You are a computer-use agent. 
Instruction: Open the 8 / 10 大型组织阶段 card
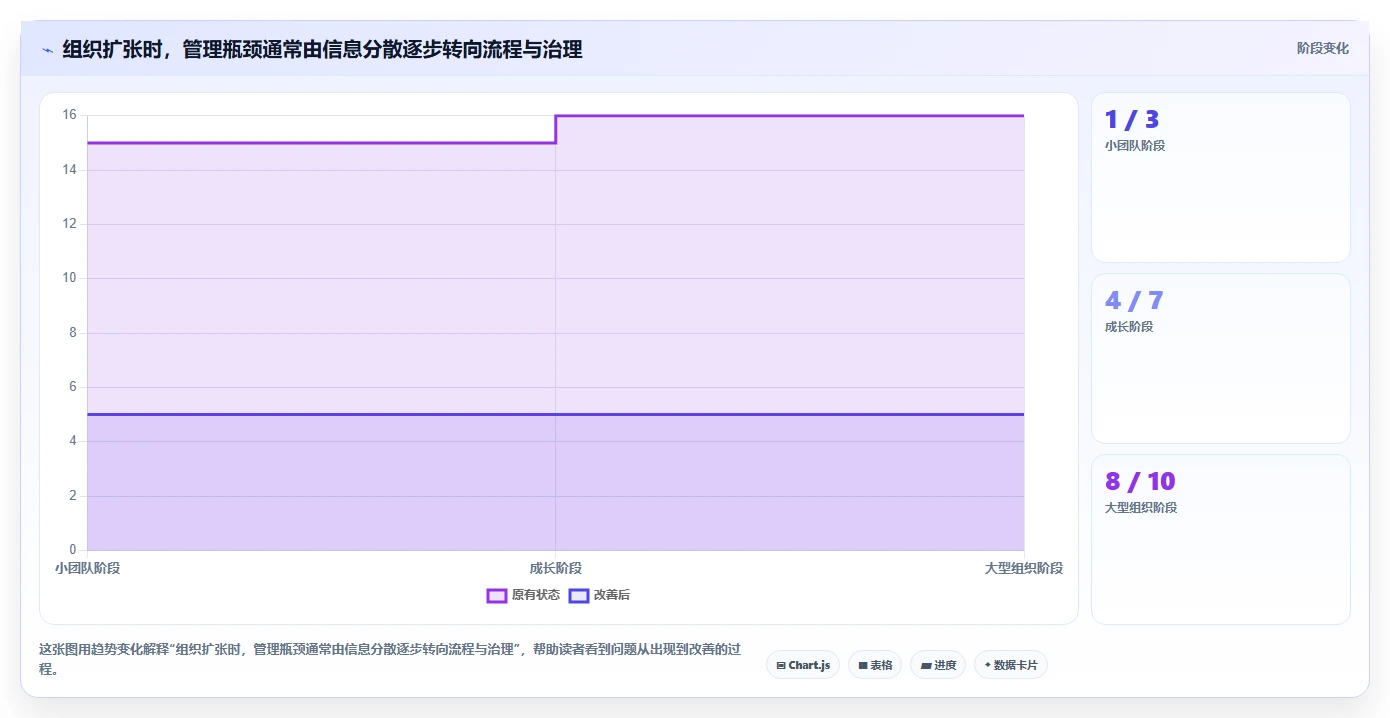[x=1220, y=540]
